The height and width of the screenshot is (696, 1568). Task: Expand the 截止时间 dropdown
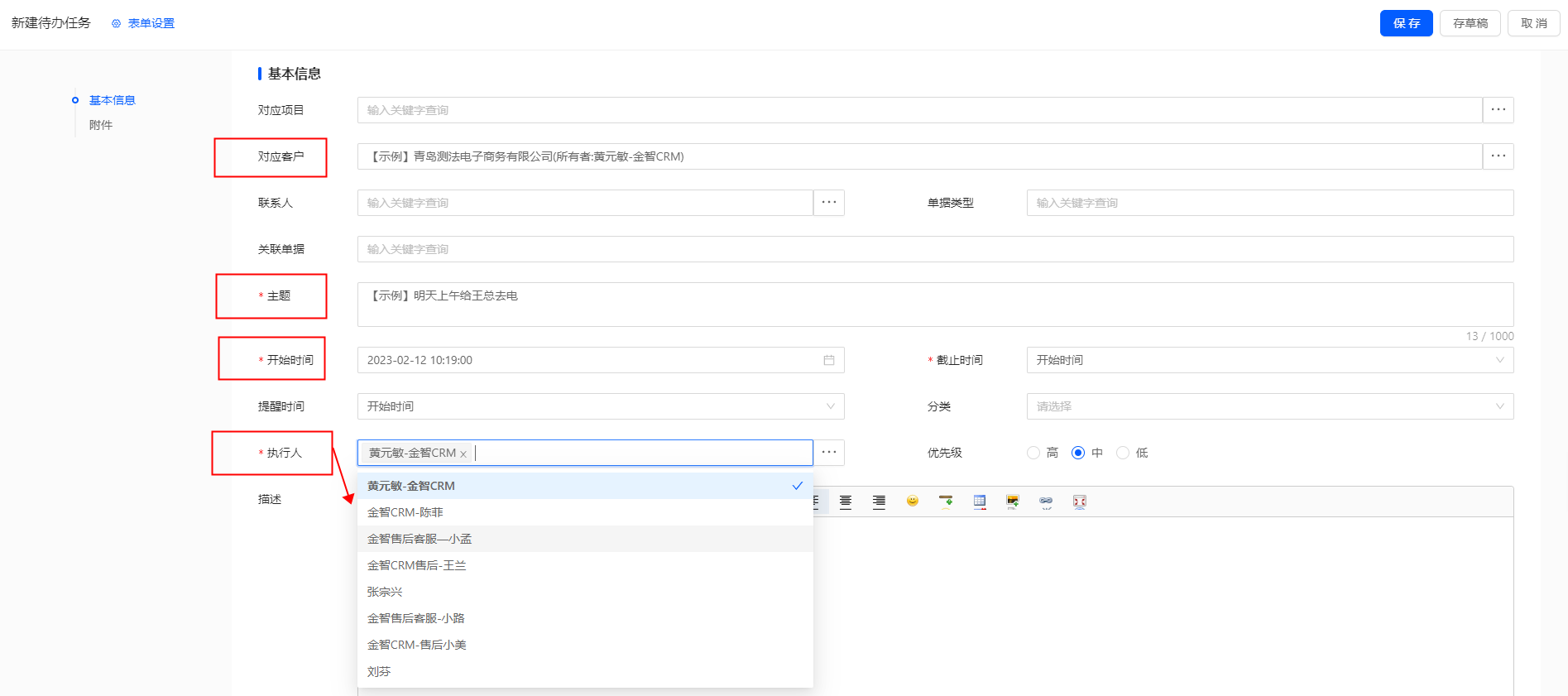coord(1270,360)
